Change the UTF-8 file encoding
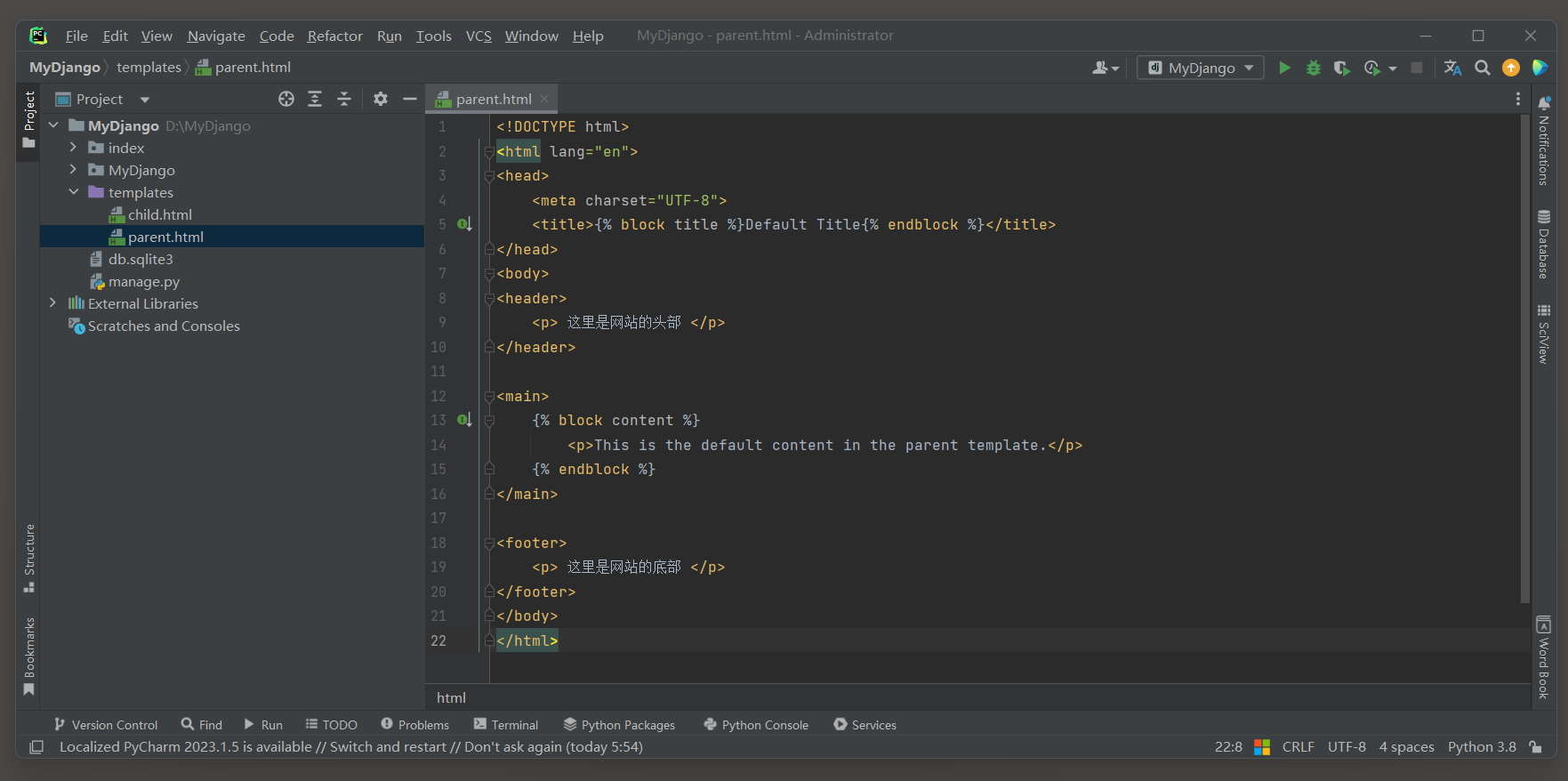This screenshot has height=781, width=1568. coord(1347,747)
